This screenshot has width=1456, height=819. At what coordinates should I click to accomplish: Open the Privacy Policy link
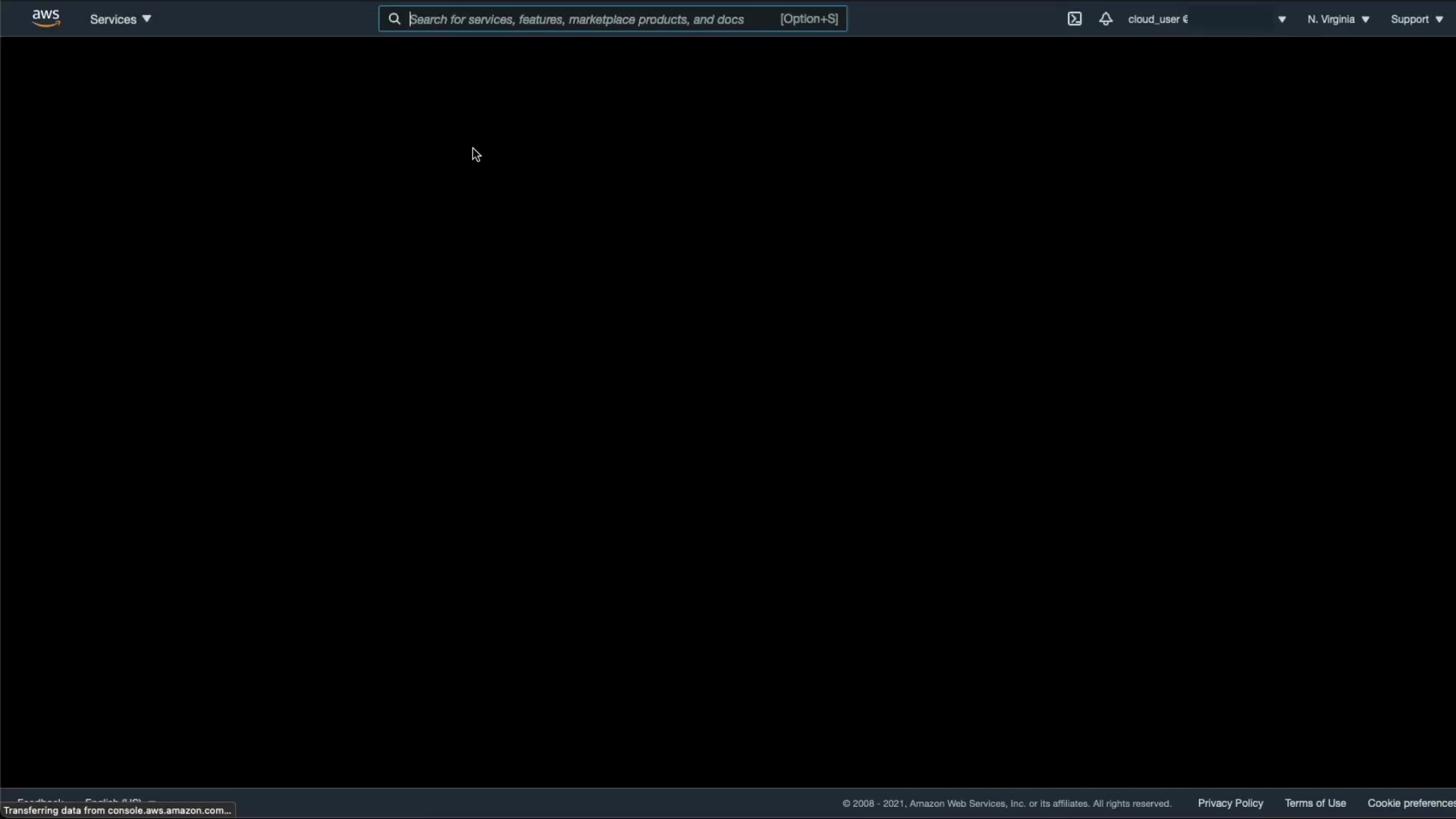(1230, 803)
